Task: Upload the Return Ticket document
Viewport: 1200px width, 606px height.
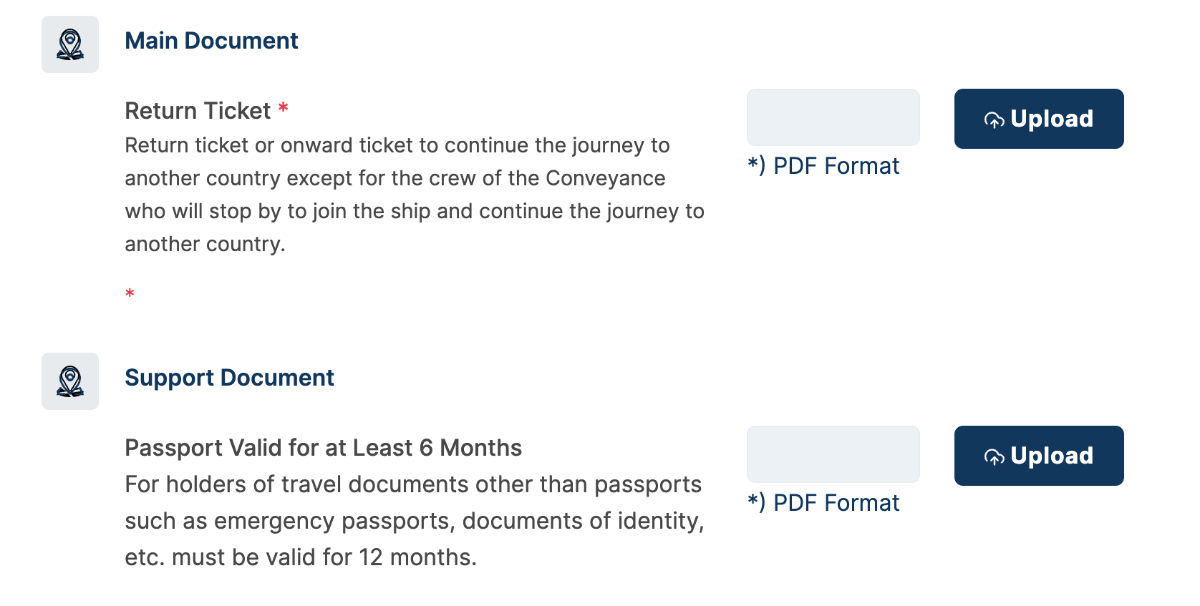Action: (x=1038, y=119)
